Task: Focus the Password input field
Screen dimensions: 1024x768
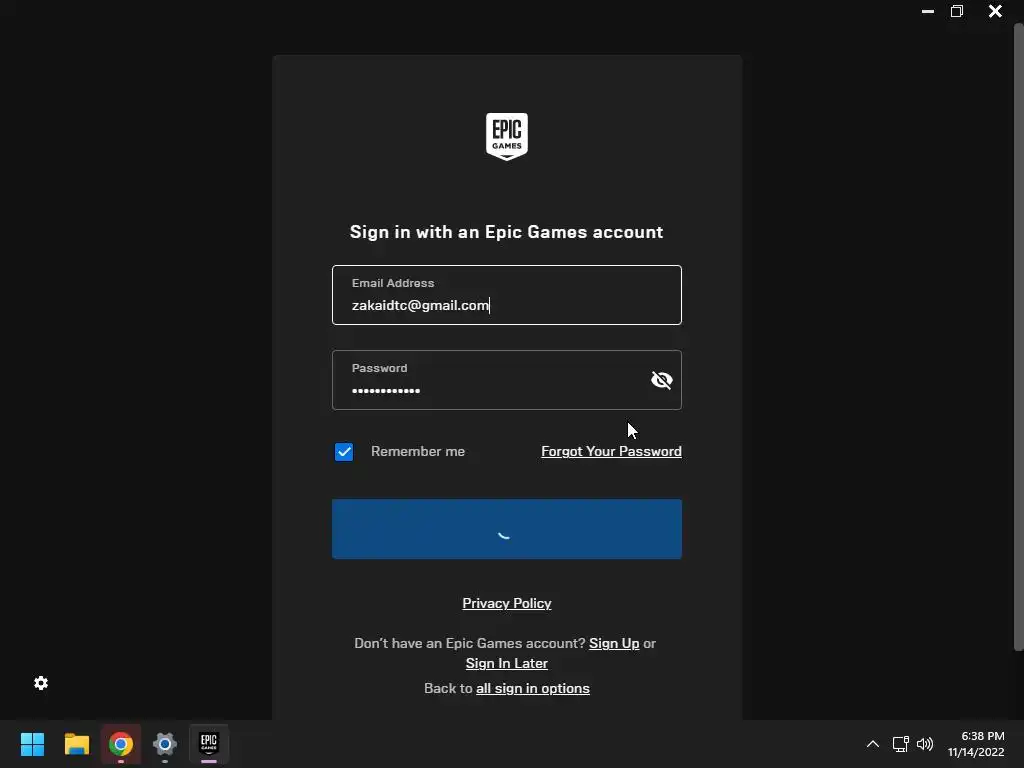Action: 507,380
